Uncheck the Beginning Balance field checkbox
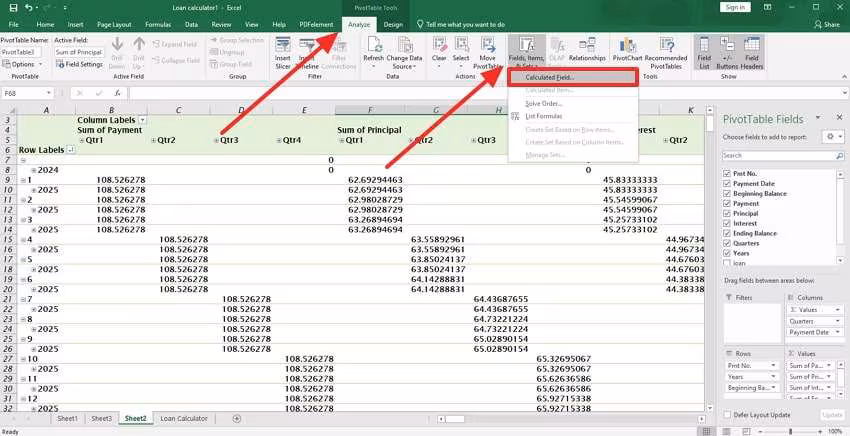The image size is (850, 436). (x=726, y=194)
